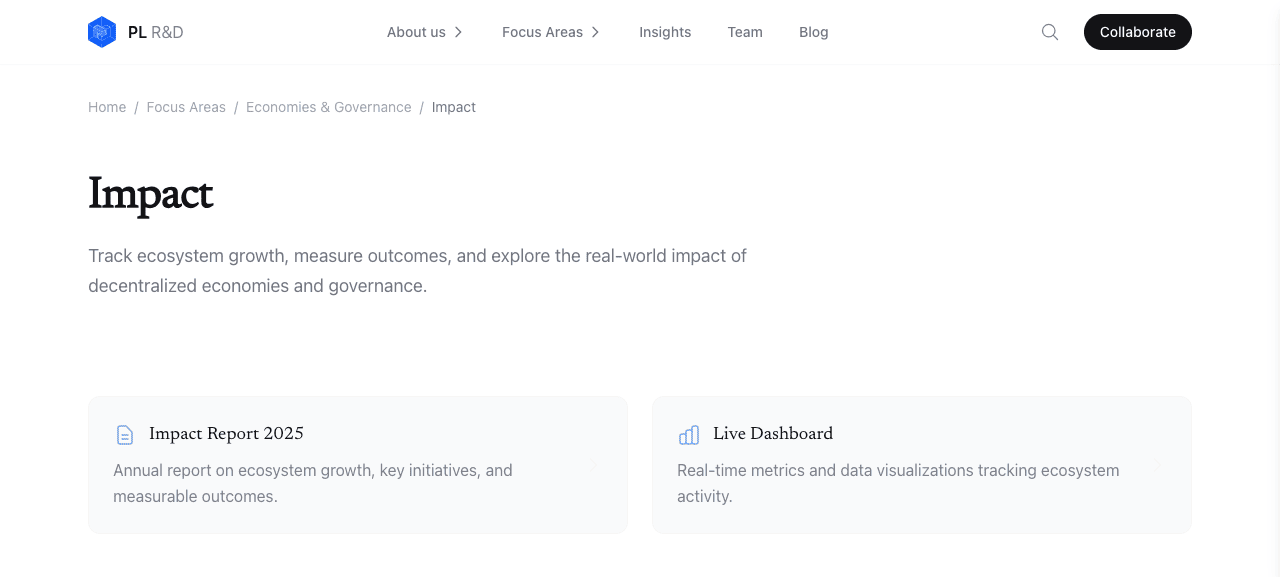This screenshot has width=1280, height=577.
Task: Select Focus Areas in the breadcrumb
Action: [186, 107]
